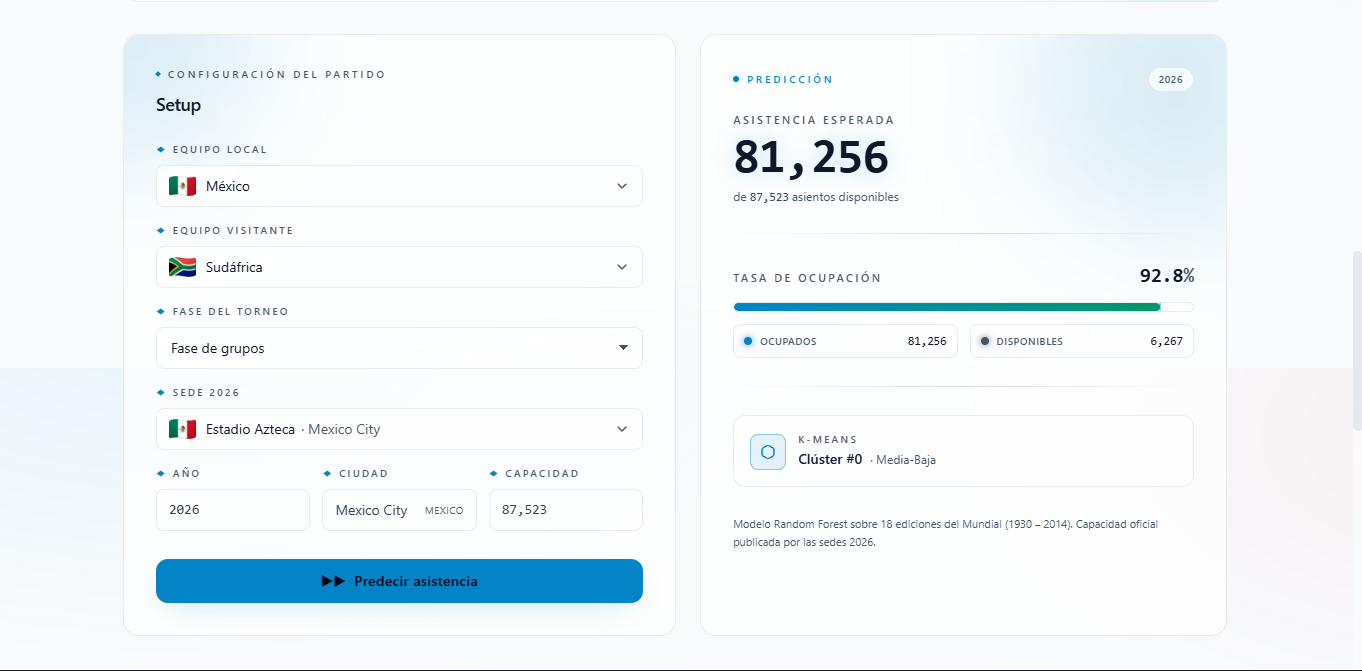
Task: Click the chevron arrow in the Sudáfrica dropdown
Action: (622, 267)
